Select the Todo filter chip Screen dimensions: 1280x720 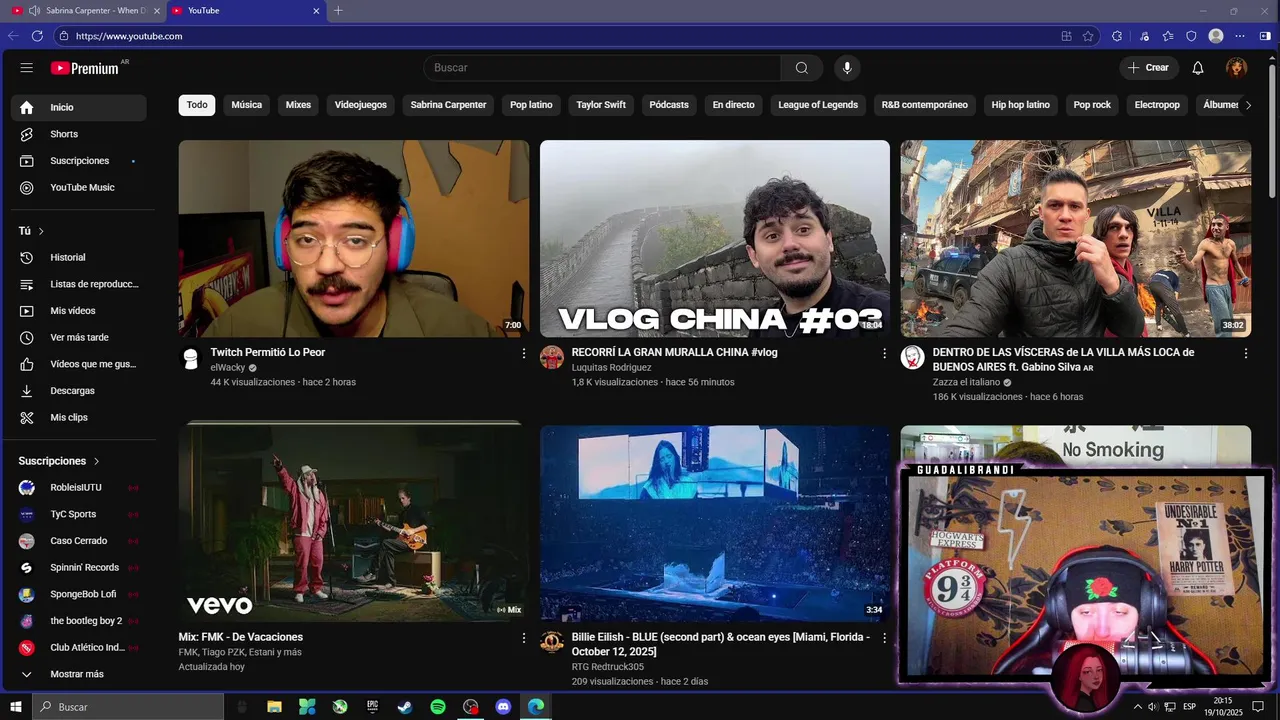[x=197, y=105]
